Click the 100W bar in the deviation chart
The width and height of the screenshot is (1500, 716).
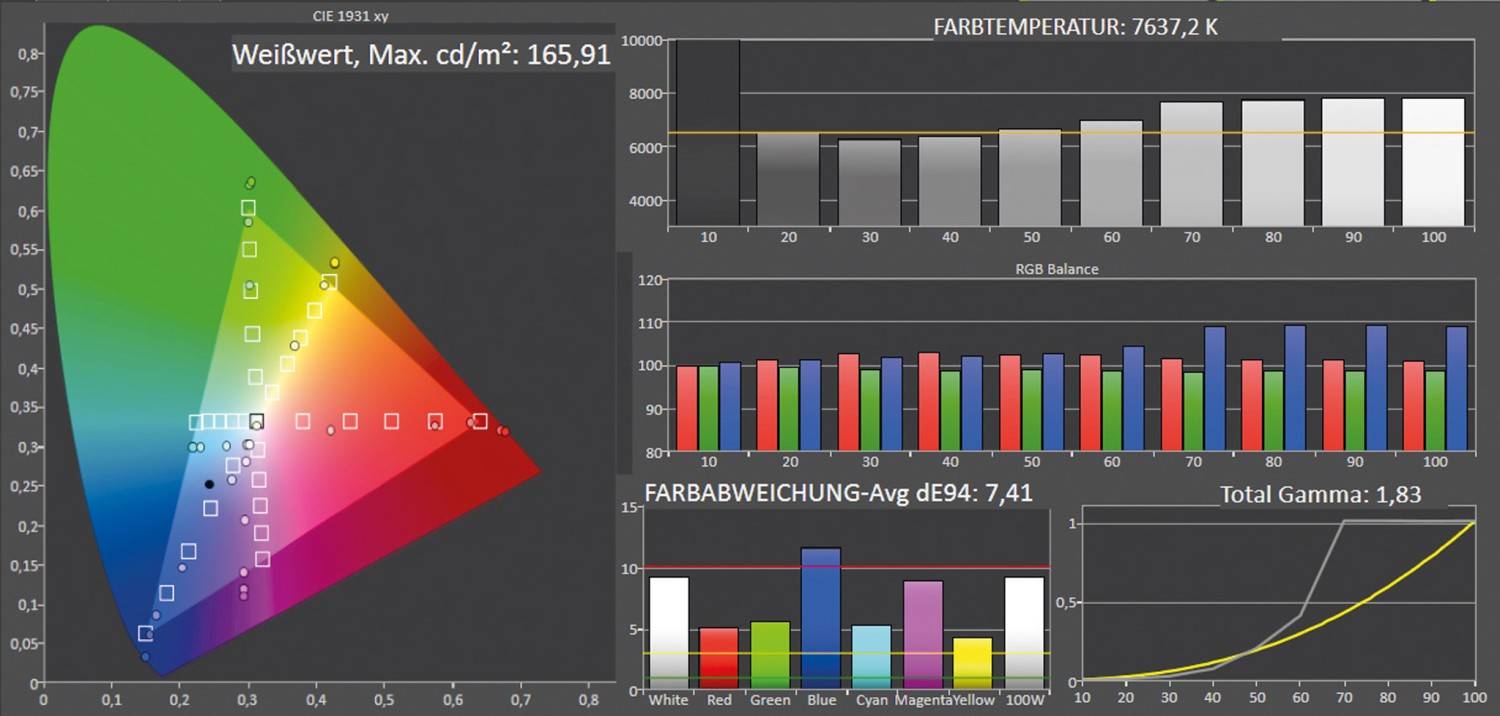coord(1024,629)
